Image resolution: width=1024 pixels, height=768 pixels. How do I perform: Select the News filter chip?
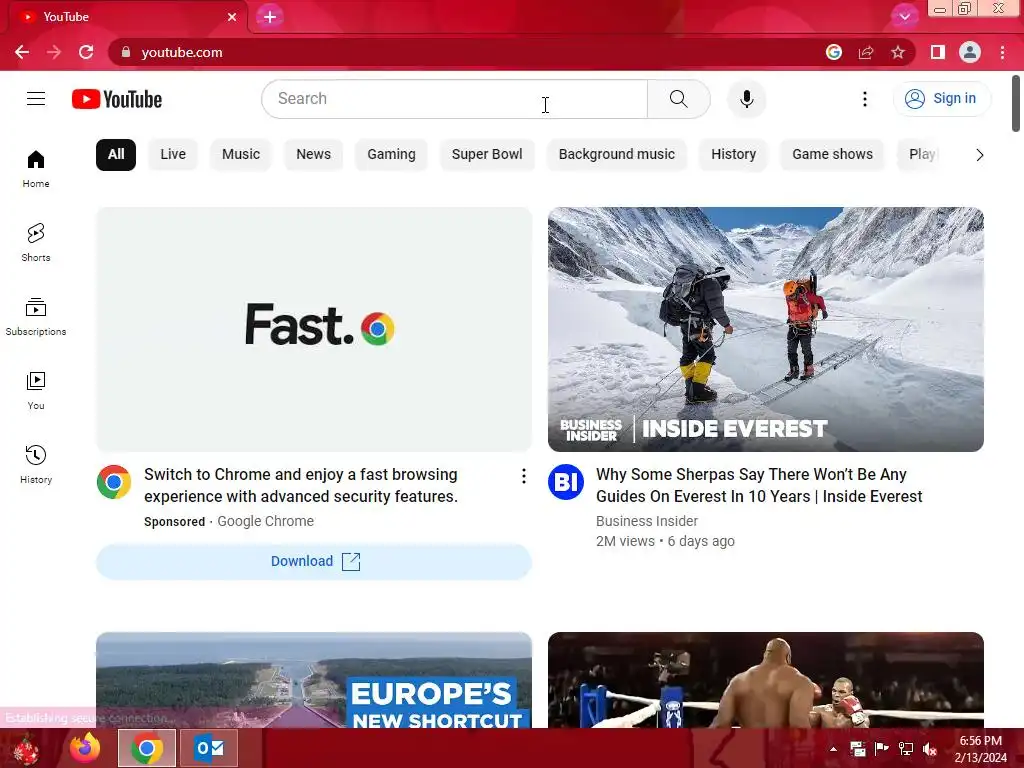(313, 155)
